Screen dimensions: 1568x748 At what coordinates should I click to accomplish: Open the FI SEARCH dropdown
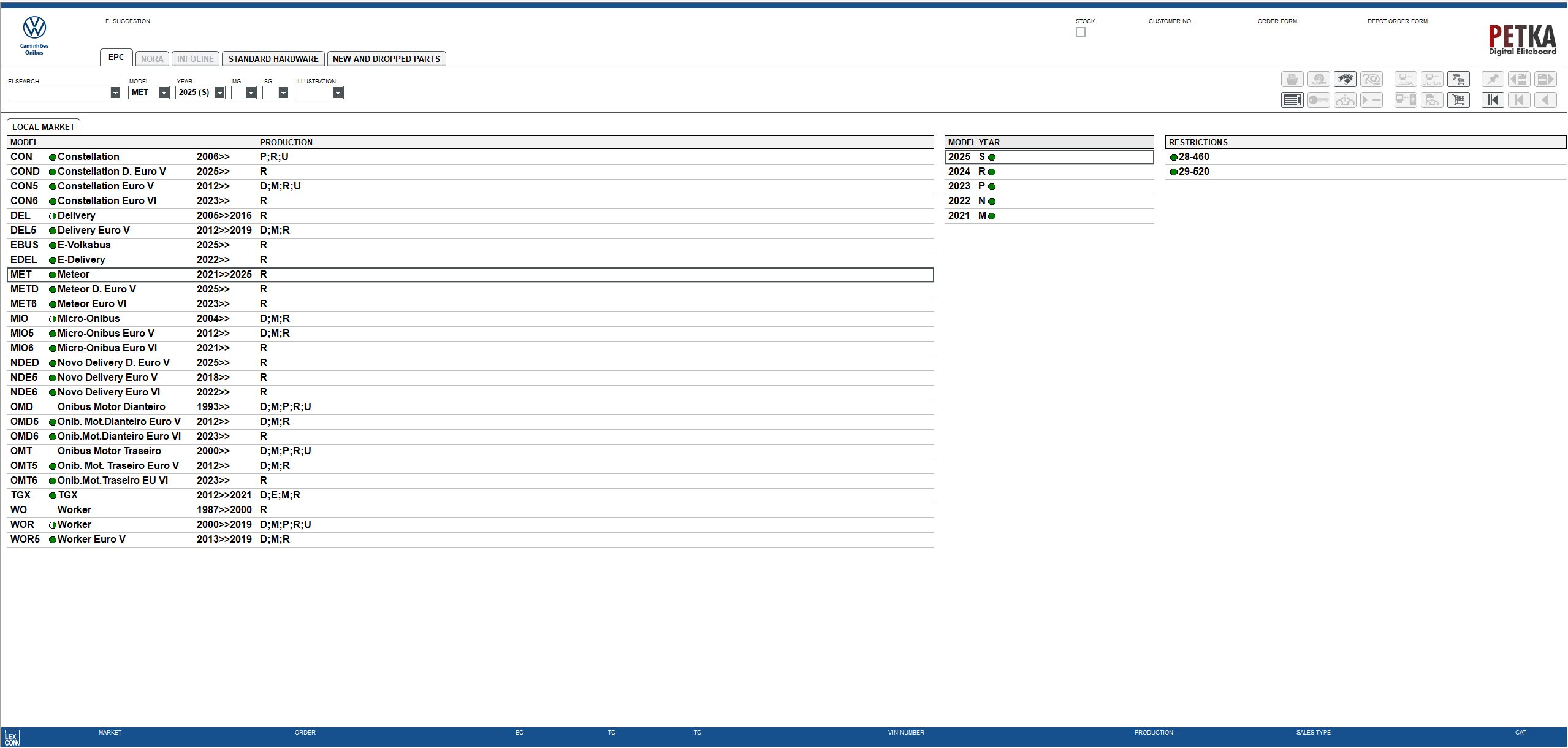pos(115,93)
